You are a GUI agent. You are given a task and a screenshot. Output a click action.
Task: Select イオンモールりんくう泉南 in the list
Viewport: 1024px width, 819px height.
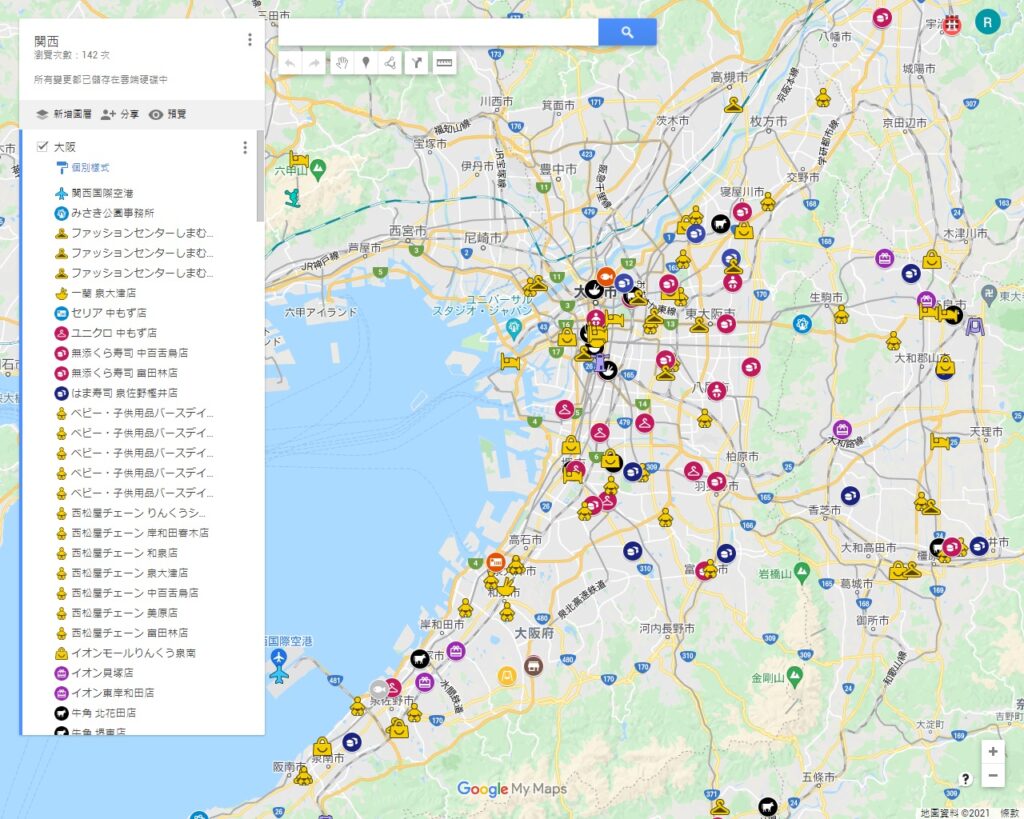[134, 653]
